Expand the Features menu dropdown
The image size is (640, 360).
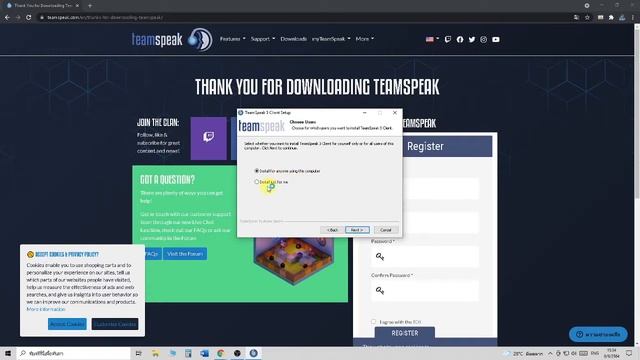point(233,39)
